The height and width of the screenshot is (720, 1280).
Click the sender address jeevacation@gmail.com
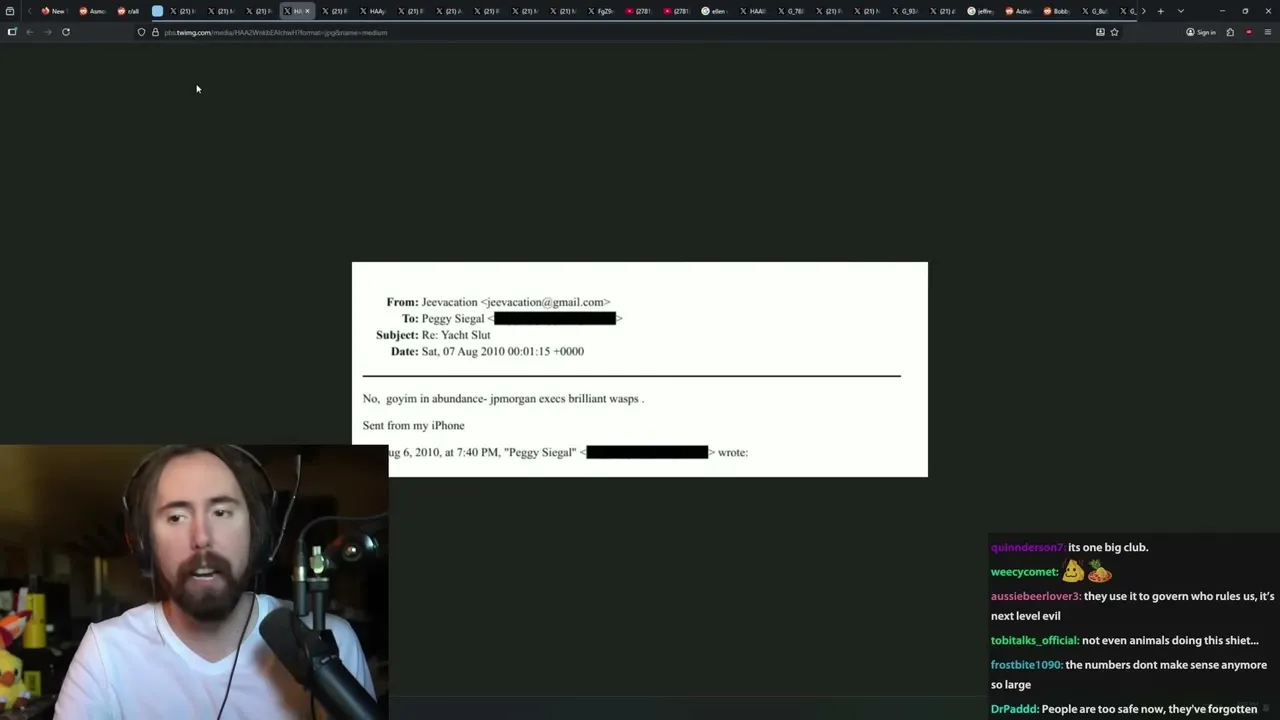click(545, 302)
